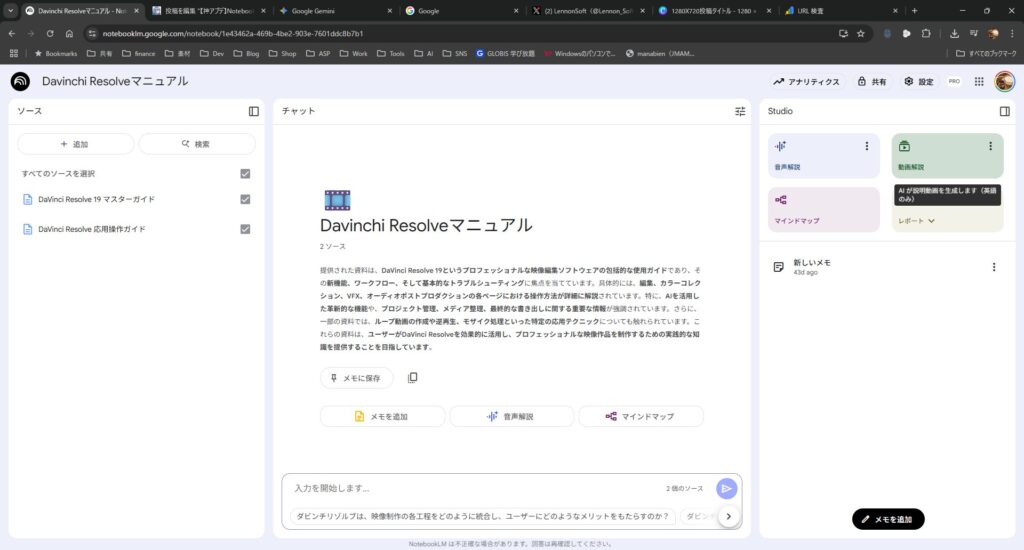Screen dimensions: 1024x550
Task: Open browser downloads icon
Action: (954, 33)
